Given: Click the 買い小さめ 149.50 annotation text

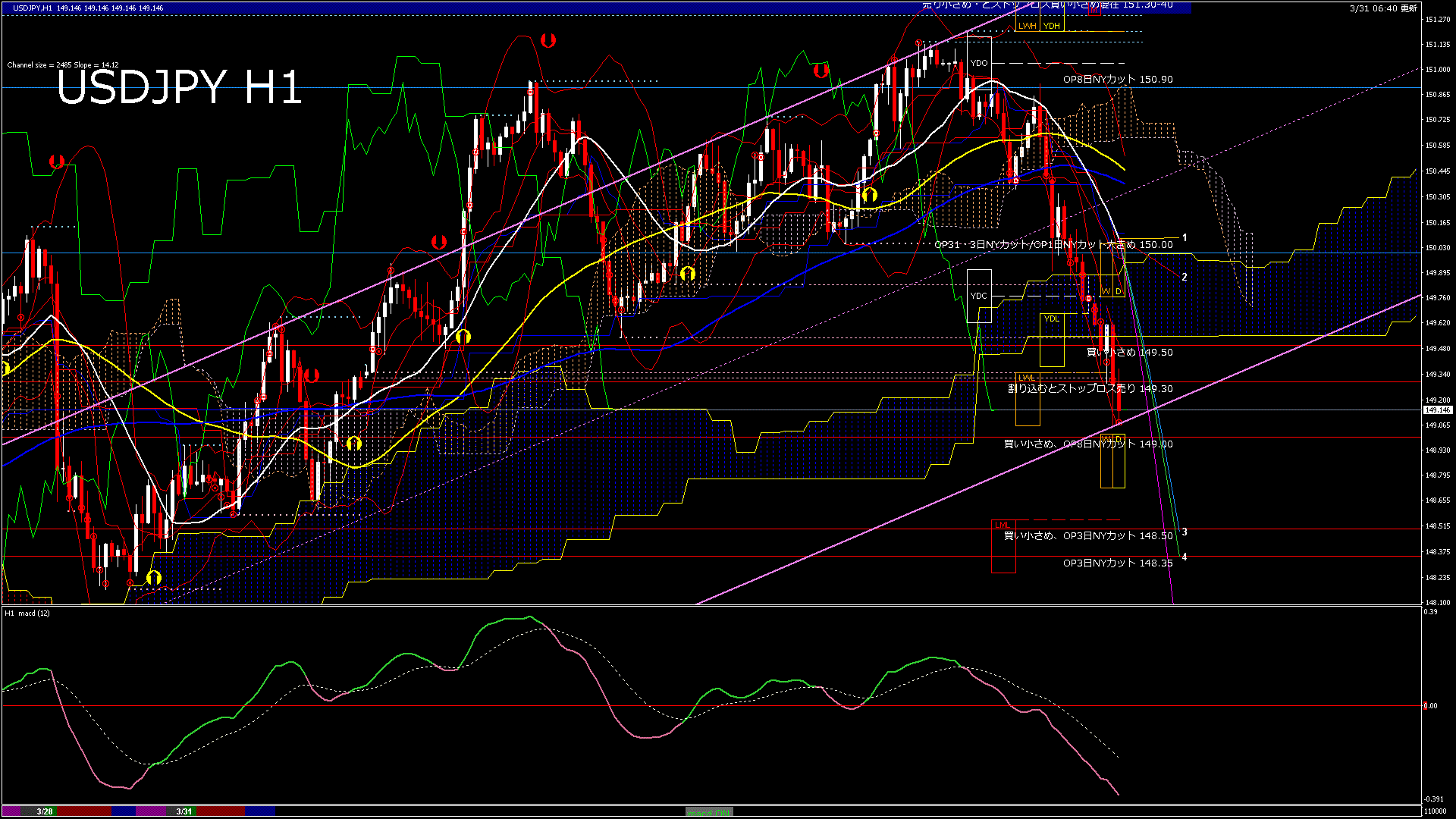Looking at the screenshot, I should pos(1129,352).
